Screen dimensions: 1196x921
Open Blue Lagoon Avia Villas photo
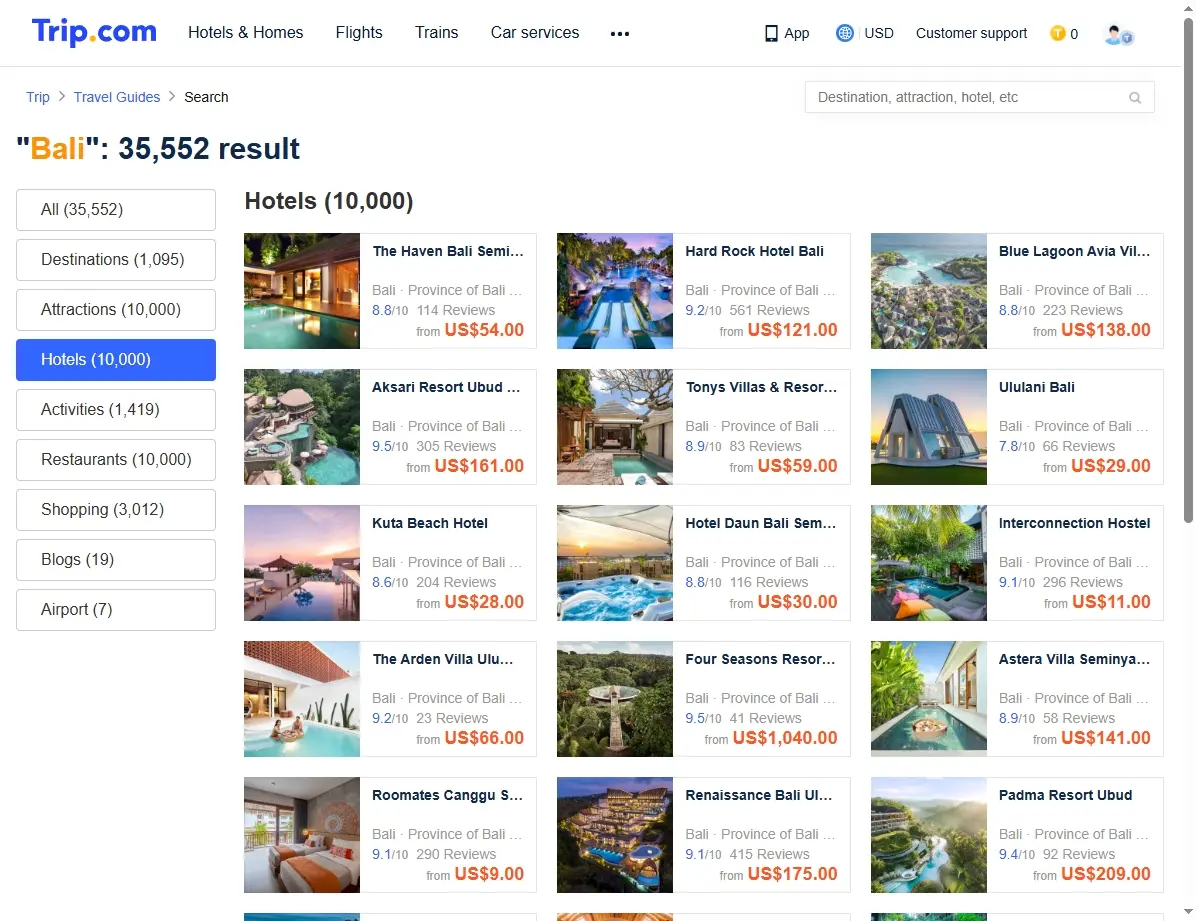pos(929,291)
